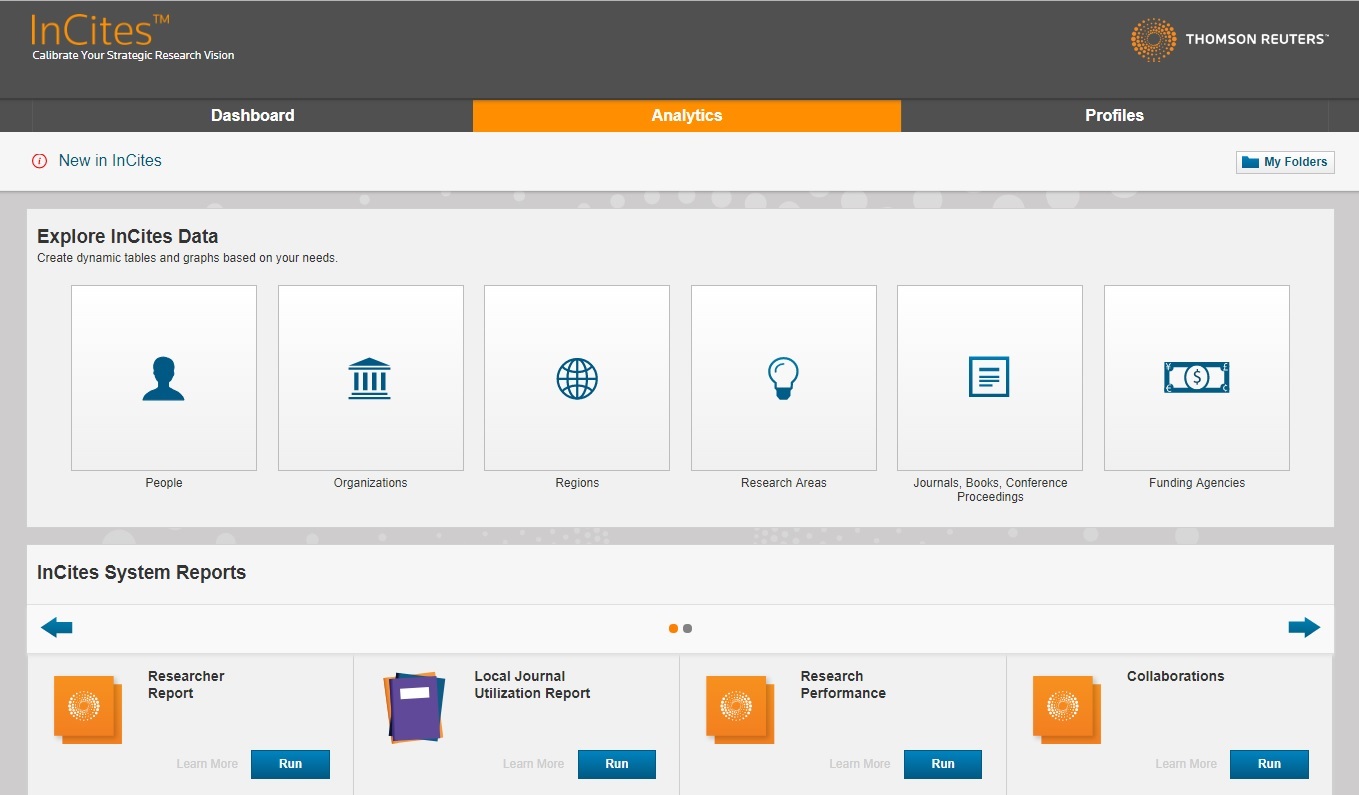Click the Collaborations report icon
Viewport: 1359px width, 795px height.
(x=1067, y=710)
